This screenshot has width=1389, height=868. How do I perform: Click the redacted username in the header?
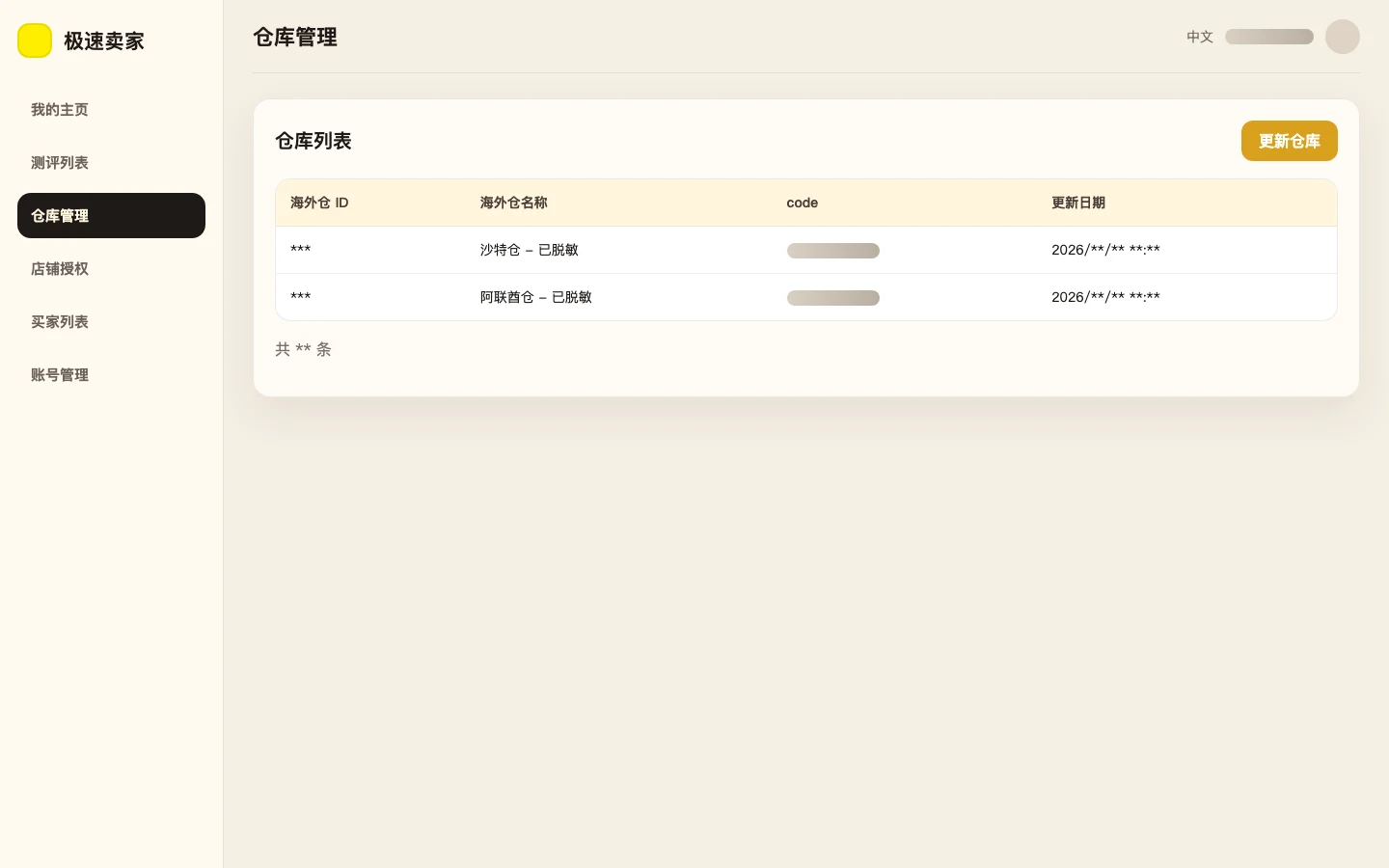[1269, 37]
